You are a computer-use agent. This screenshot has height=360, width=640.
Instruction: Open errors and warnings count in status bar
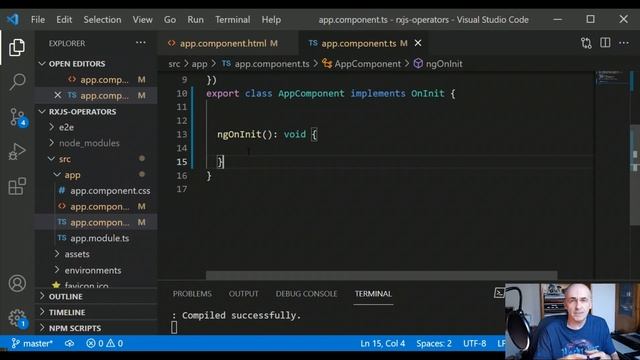[104, 343]
